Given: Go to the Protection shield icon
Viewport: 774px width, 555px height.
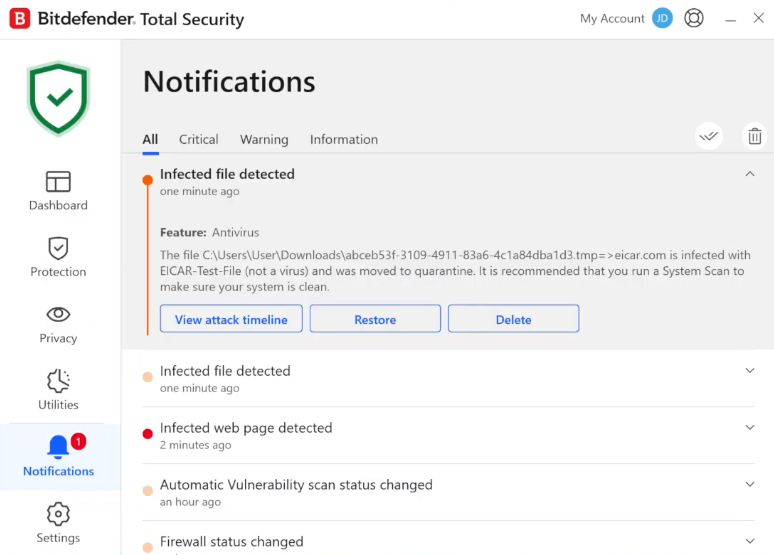Looking at the screenshot, I should [58, 248].
